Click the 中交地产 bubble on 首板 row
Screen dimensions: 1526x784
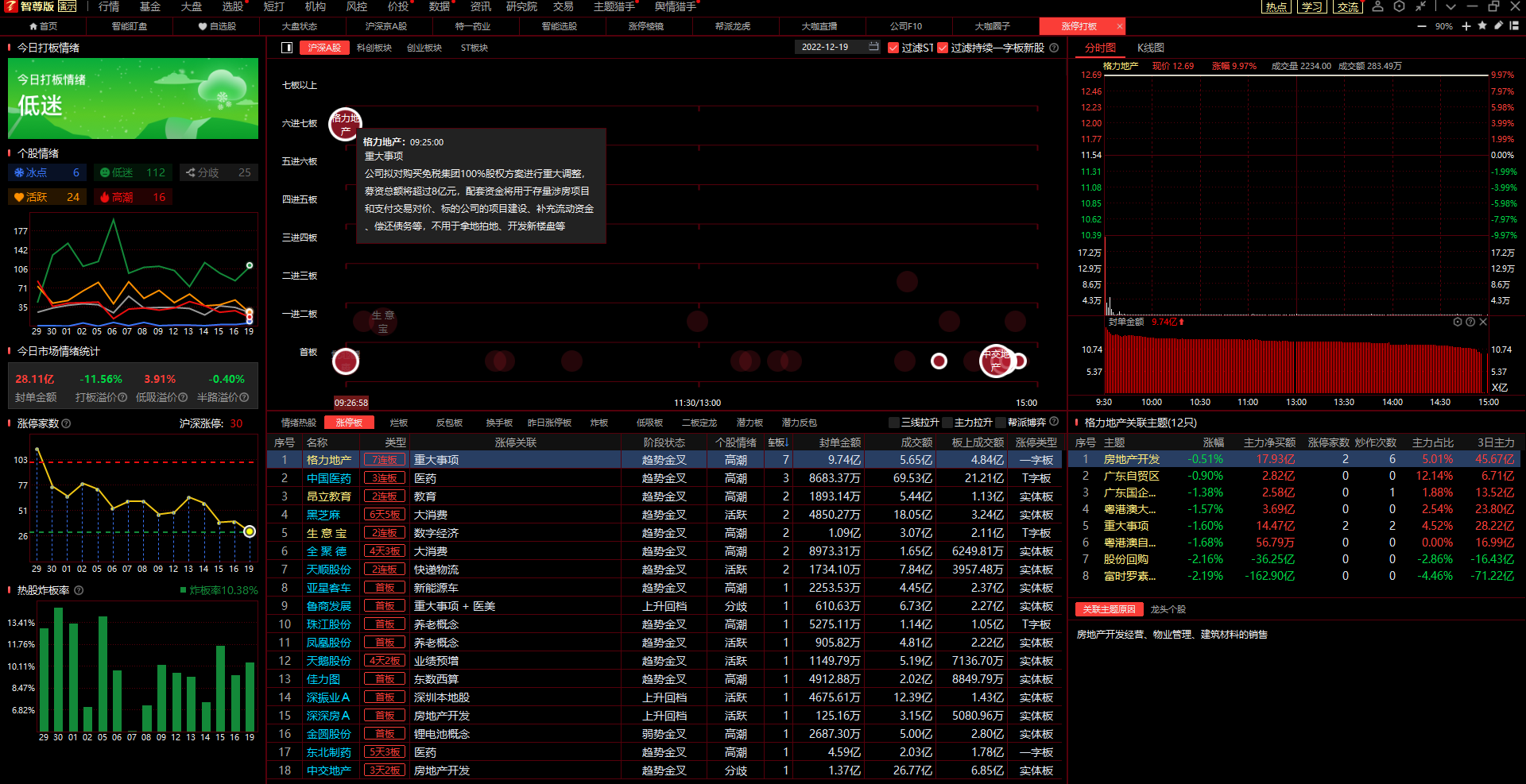[996, 361]
